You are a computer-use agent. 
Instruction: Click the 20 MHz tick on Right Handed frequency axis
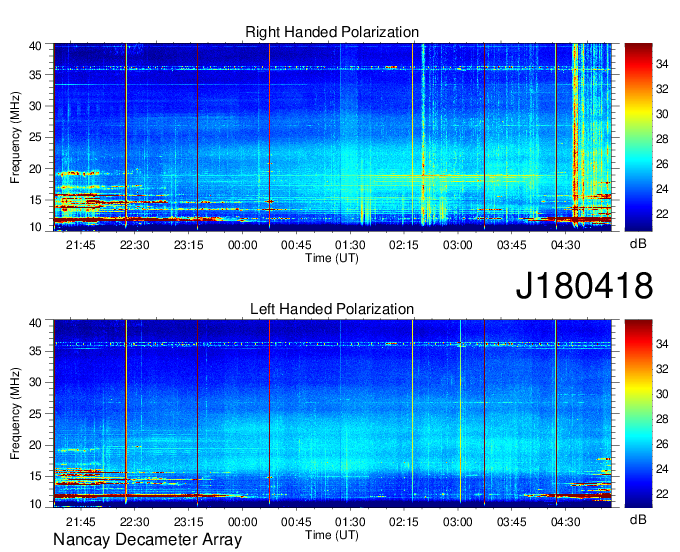pos(35,169)
